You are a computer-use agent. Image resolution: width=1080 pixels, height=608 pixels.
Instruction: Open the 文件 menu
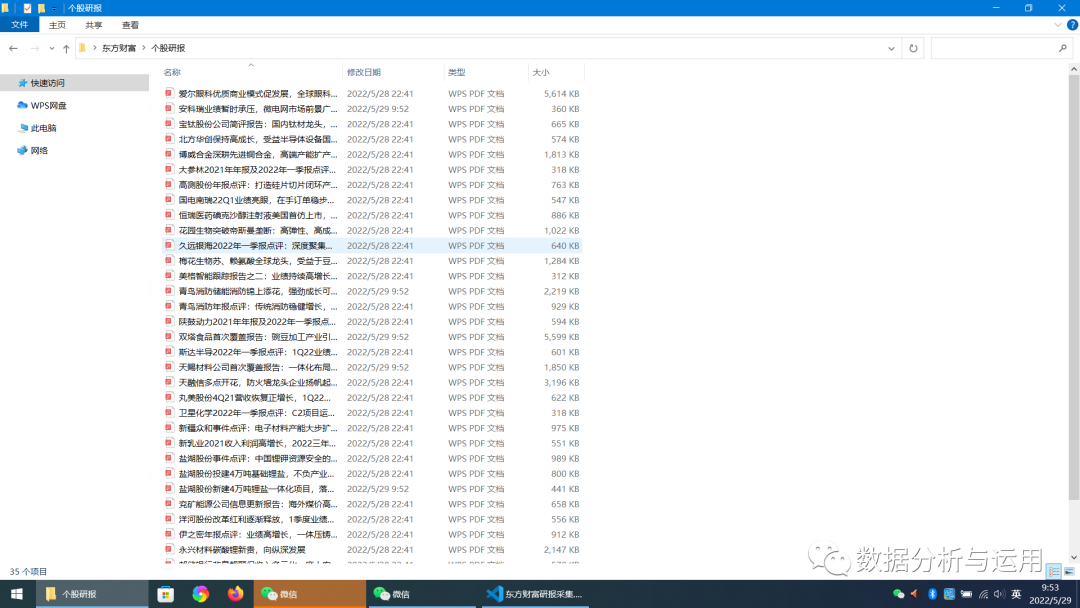tap(19, 25)
